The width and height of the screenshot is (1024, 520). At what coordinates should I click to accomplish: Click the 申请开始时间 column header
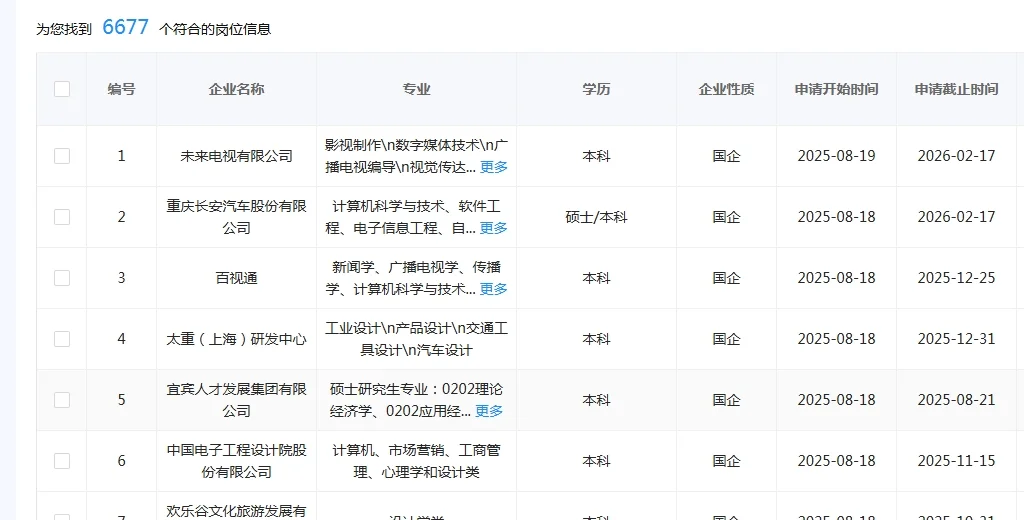tap(837, 89)
